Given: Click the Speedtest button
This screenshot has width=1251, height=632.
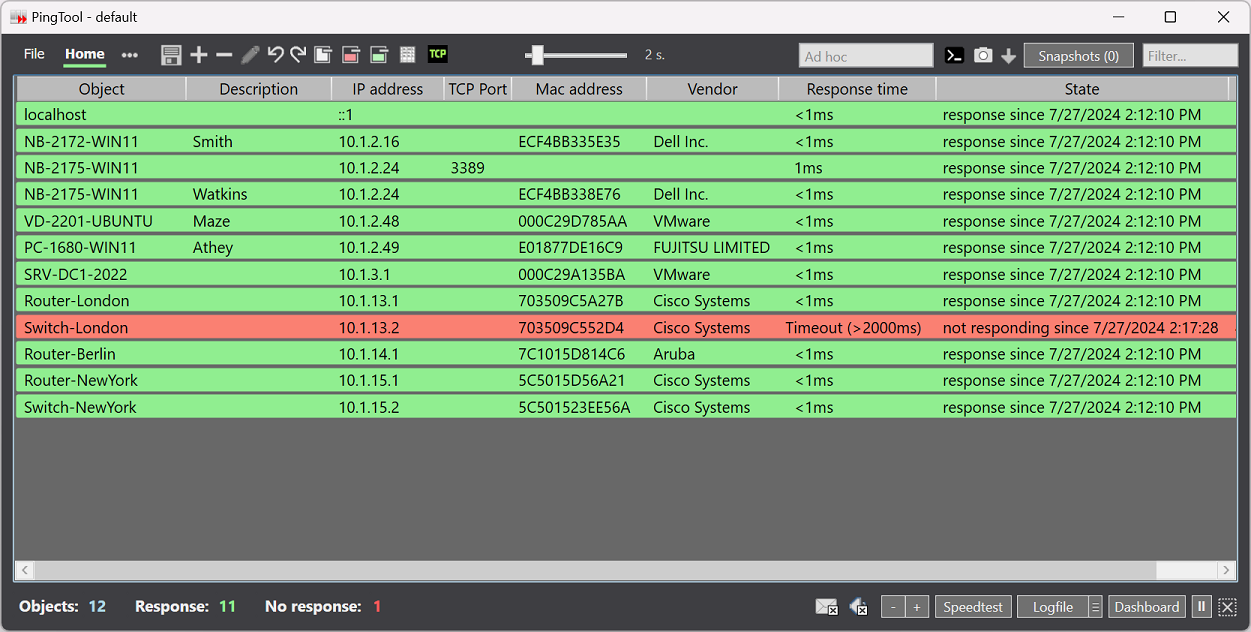Looking at the screenshot, I should [x=973, y=607].
